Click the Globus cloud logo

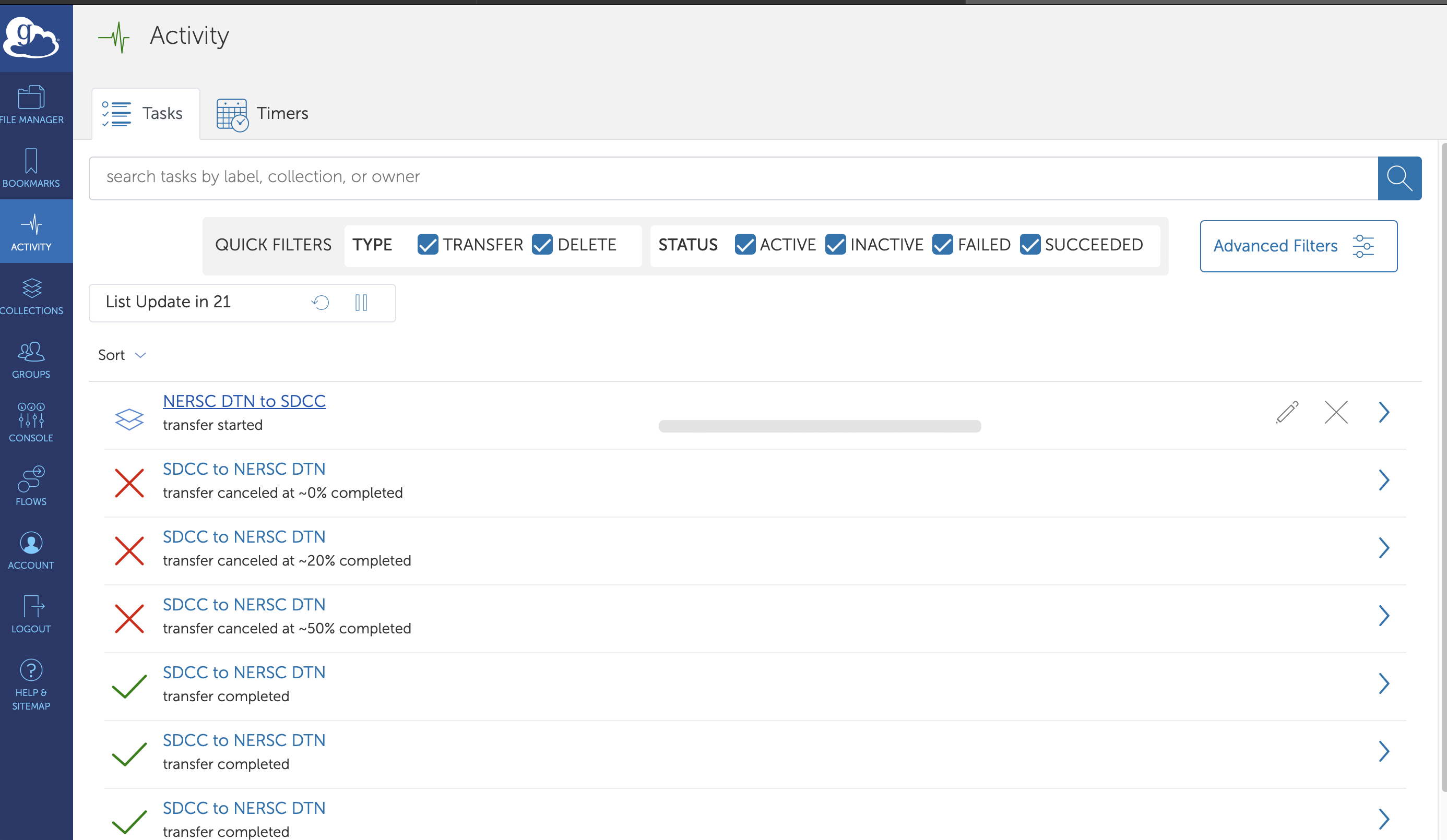coord(30,37)
